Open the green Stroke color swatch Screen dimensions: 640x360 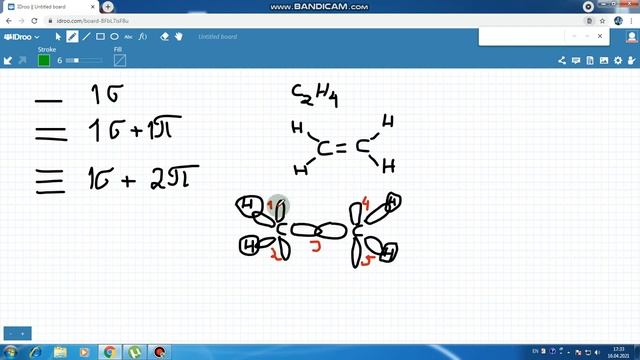pyautogui.click(x=44, y=60)
